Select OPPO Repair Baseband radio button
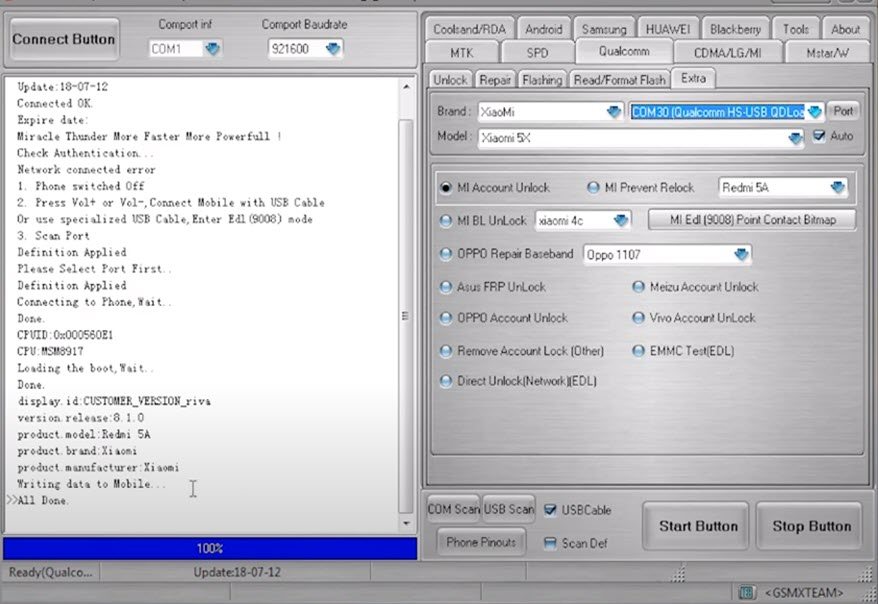 (446, 254)
